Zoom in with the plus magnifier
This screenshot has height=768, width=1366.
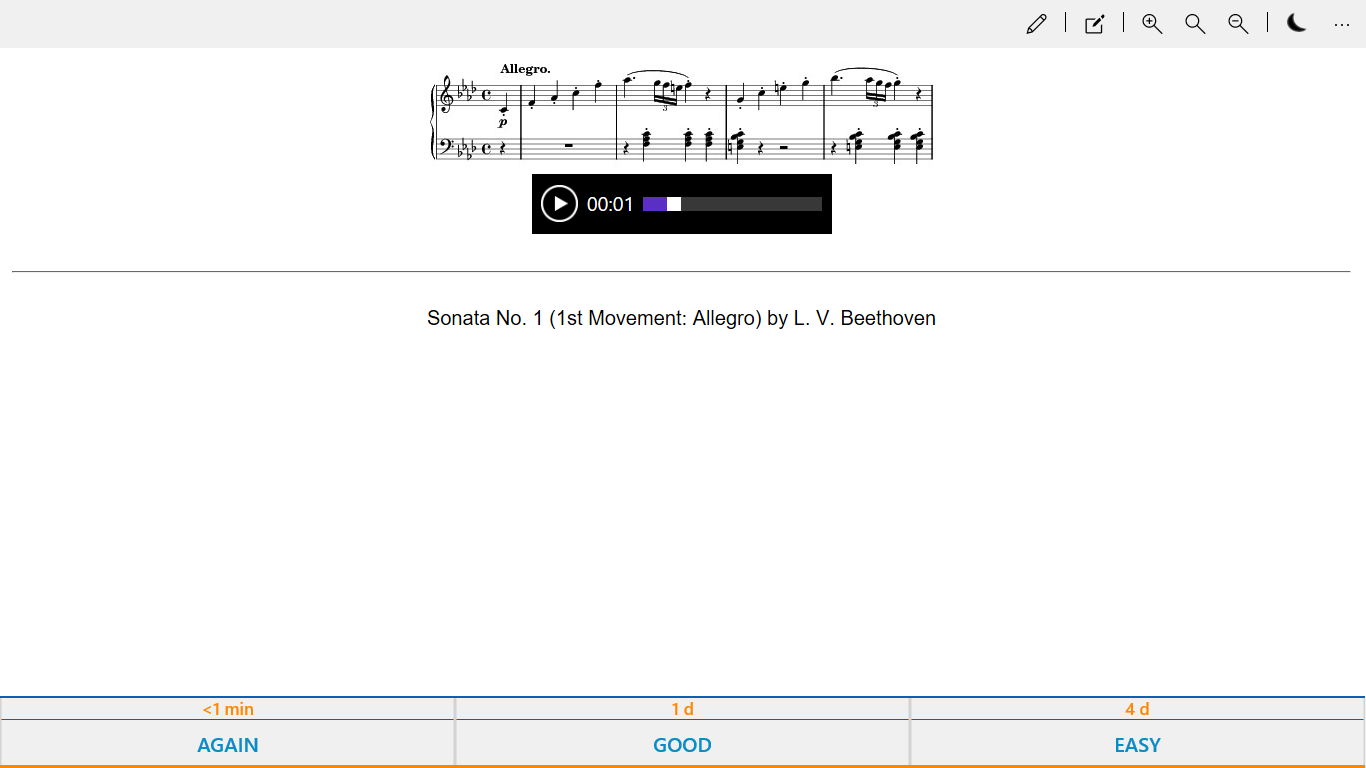(x=1152, y=24)
